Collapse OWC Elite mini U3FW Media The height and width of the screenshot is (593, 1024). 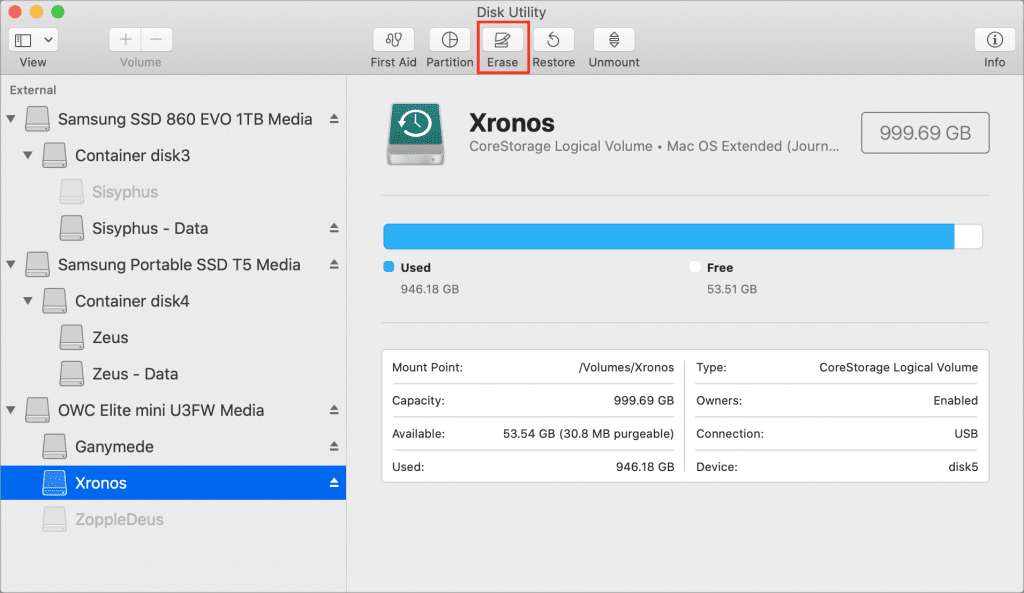[11, 410]
